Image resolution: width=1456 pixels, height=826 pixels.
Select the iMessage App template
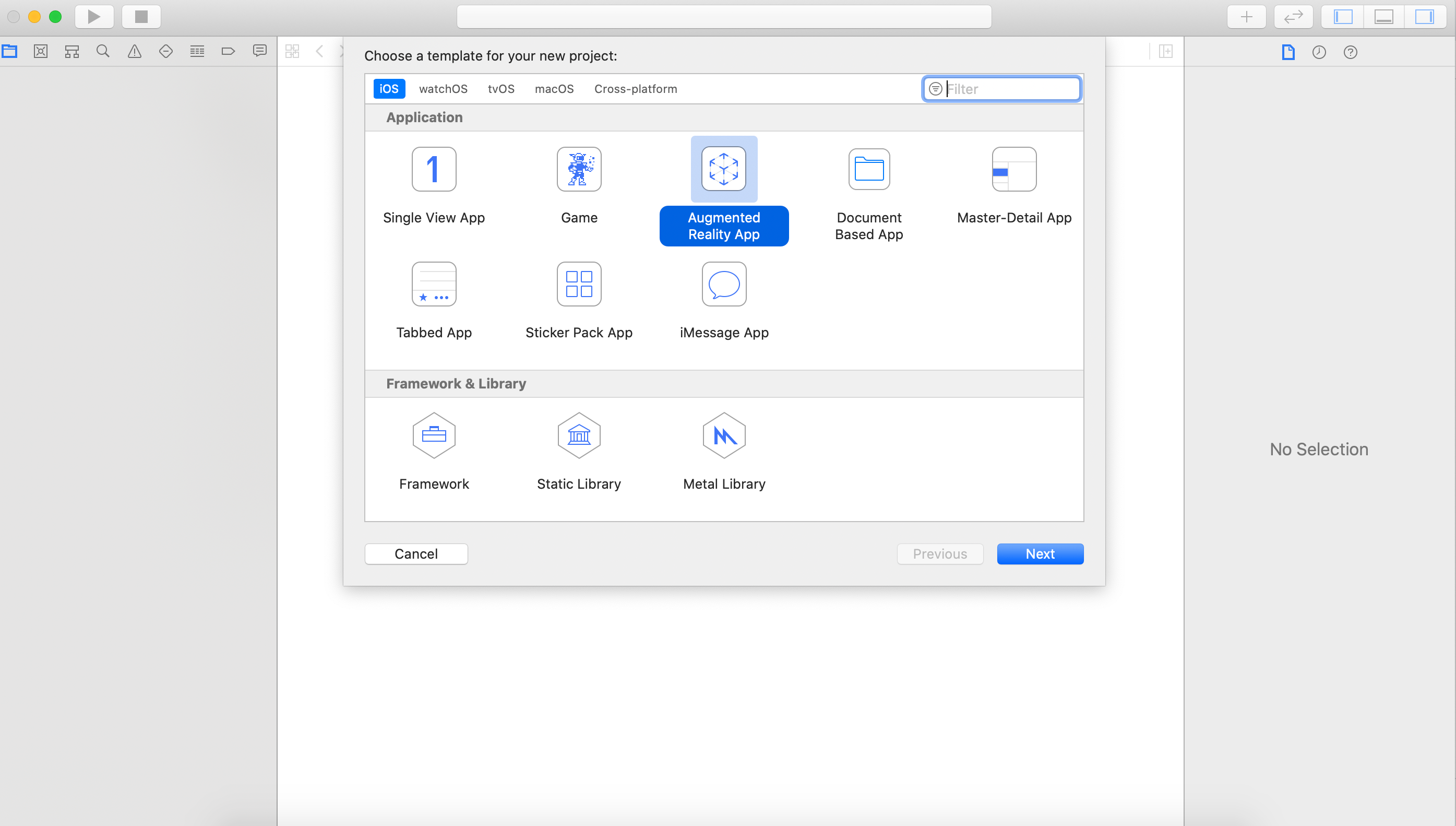click(x=724, y=284)
